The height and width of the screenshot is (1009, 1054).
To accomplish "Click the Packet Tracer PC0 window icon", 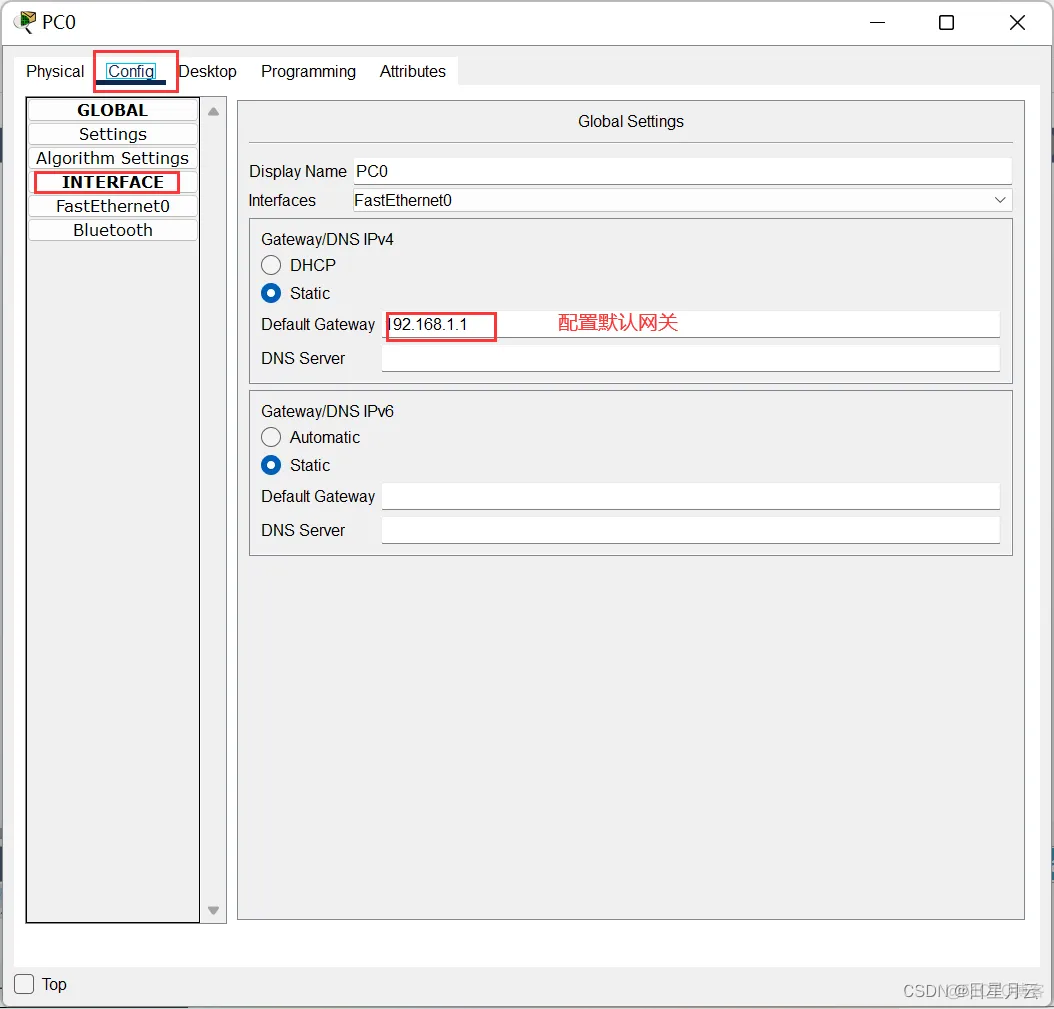I will click(x=25, y=22).
